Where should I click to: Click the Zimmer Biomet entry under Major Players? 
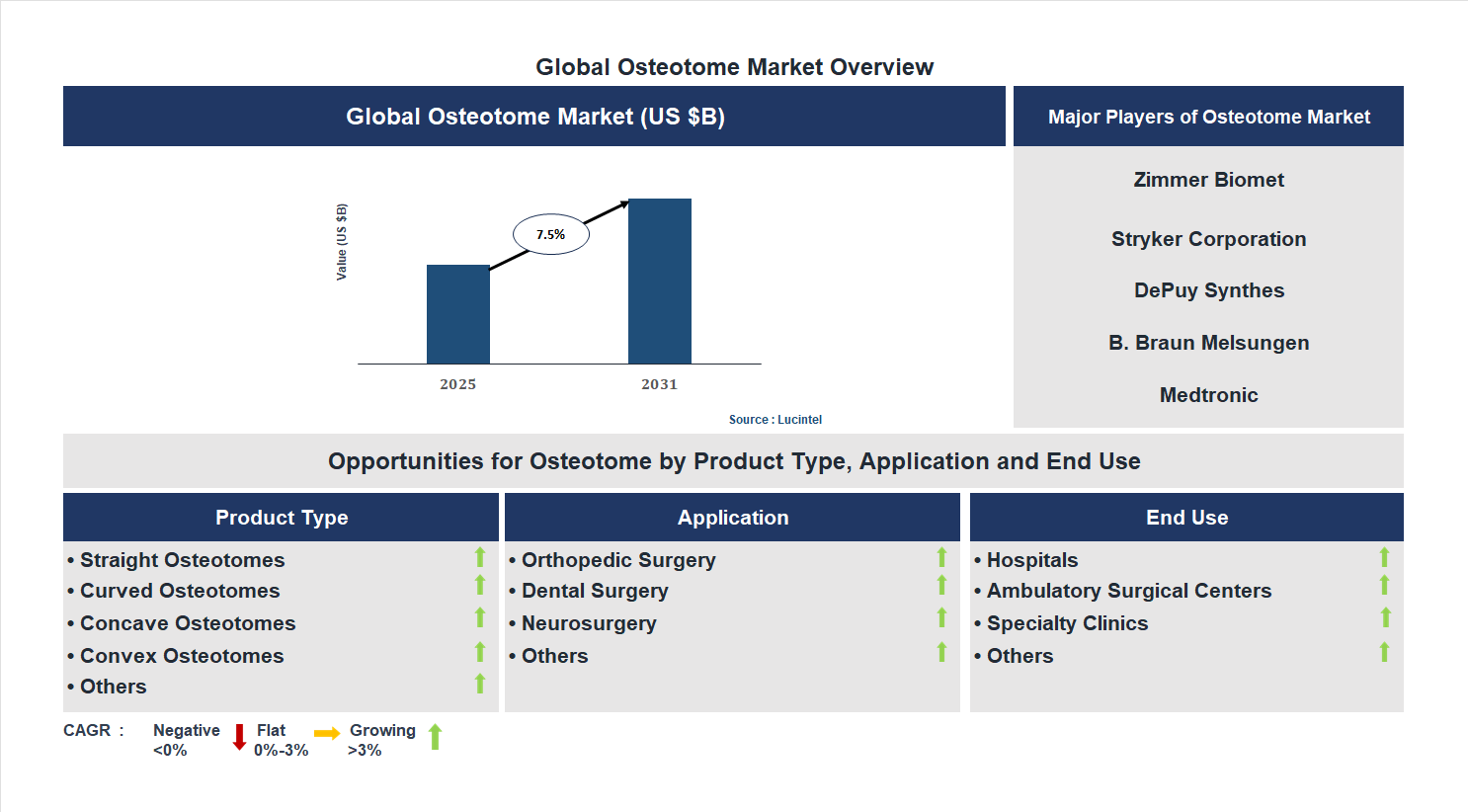coord(1208,180)
